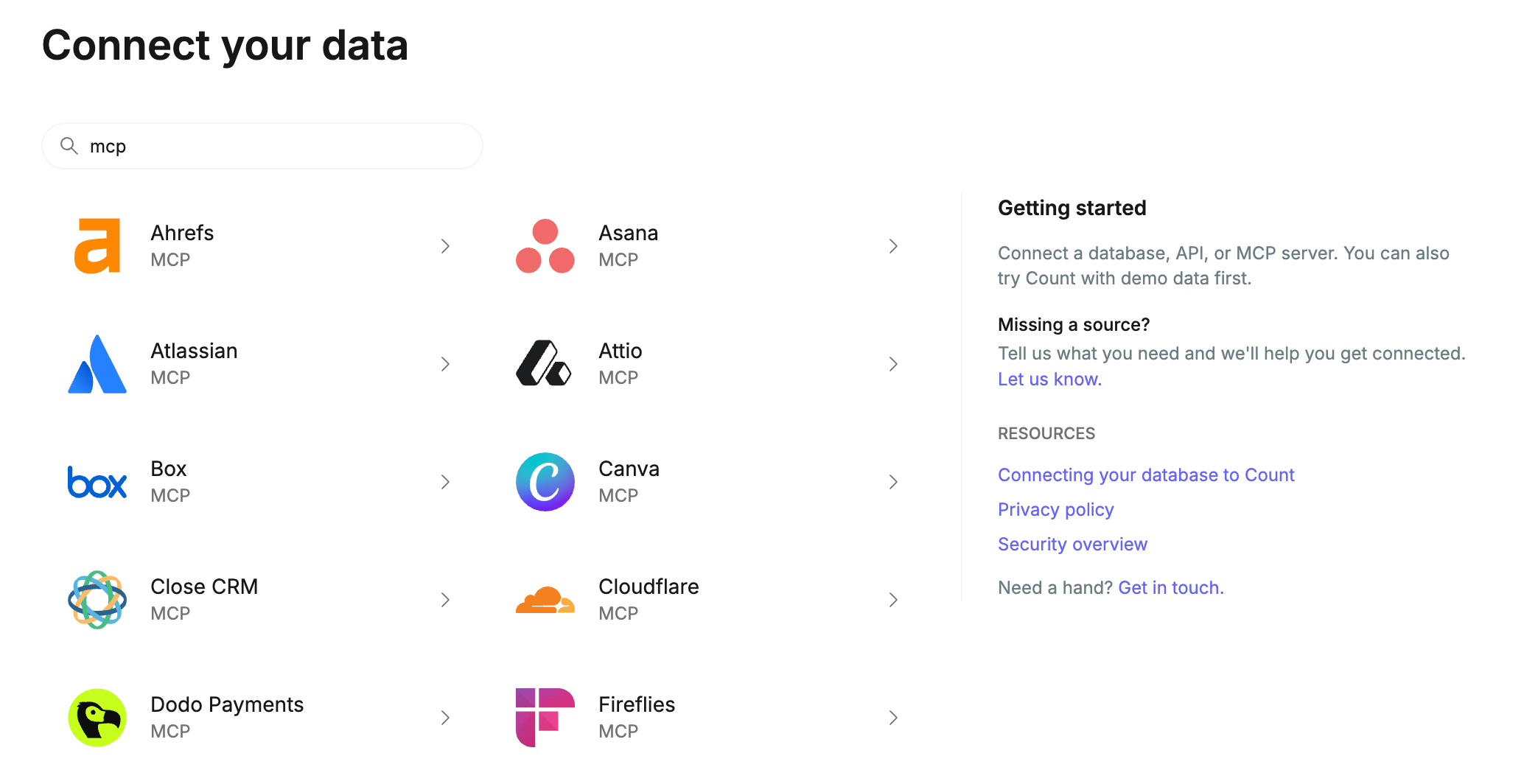1524x784 pixels.
Task: Open Fireflies via its chevron arrow
Action: 893,718
